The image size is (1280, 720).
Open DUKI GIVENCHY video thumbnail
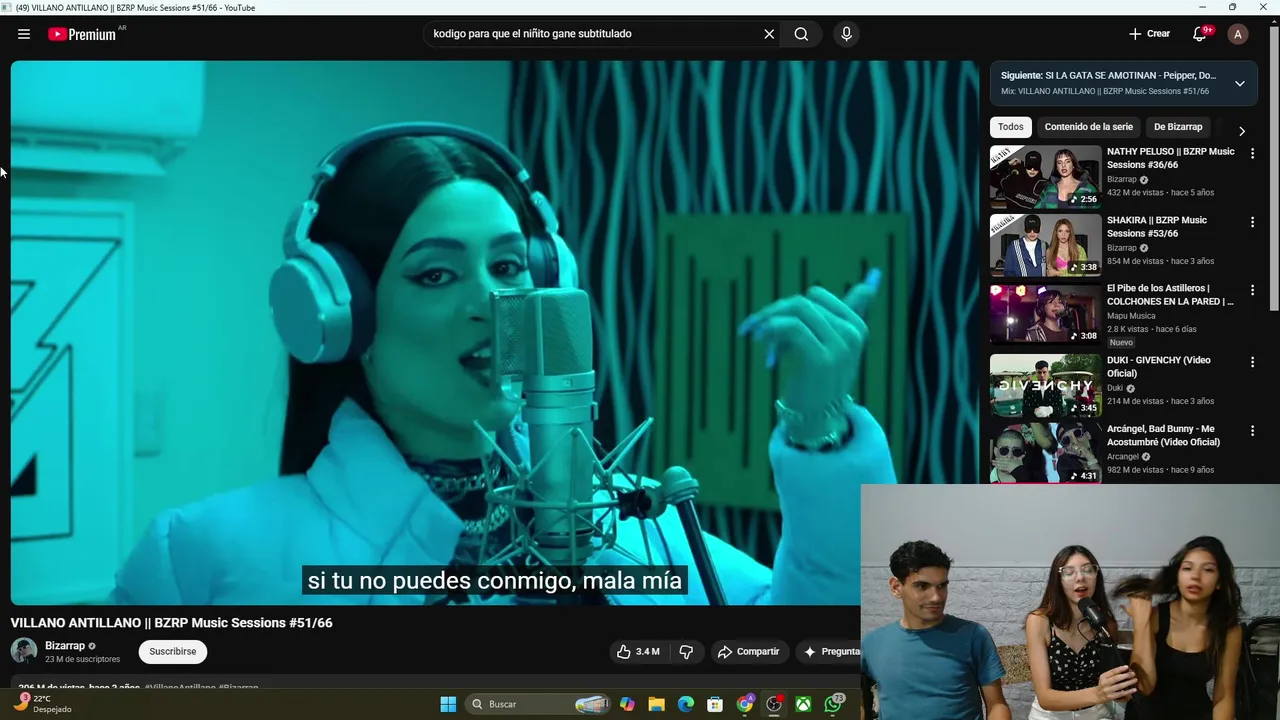[x=1045, y=385]
